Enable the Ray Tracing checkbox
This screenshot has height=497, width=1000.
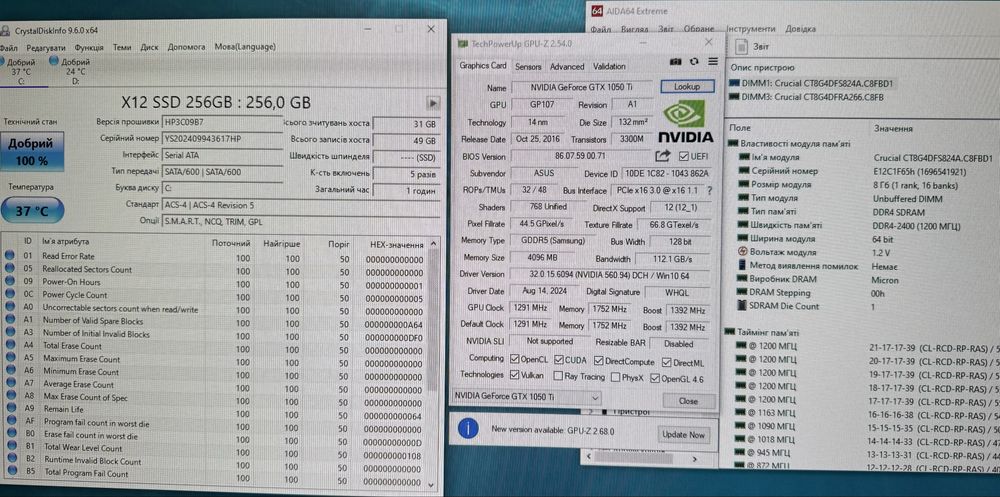point(558,376)
